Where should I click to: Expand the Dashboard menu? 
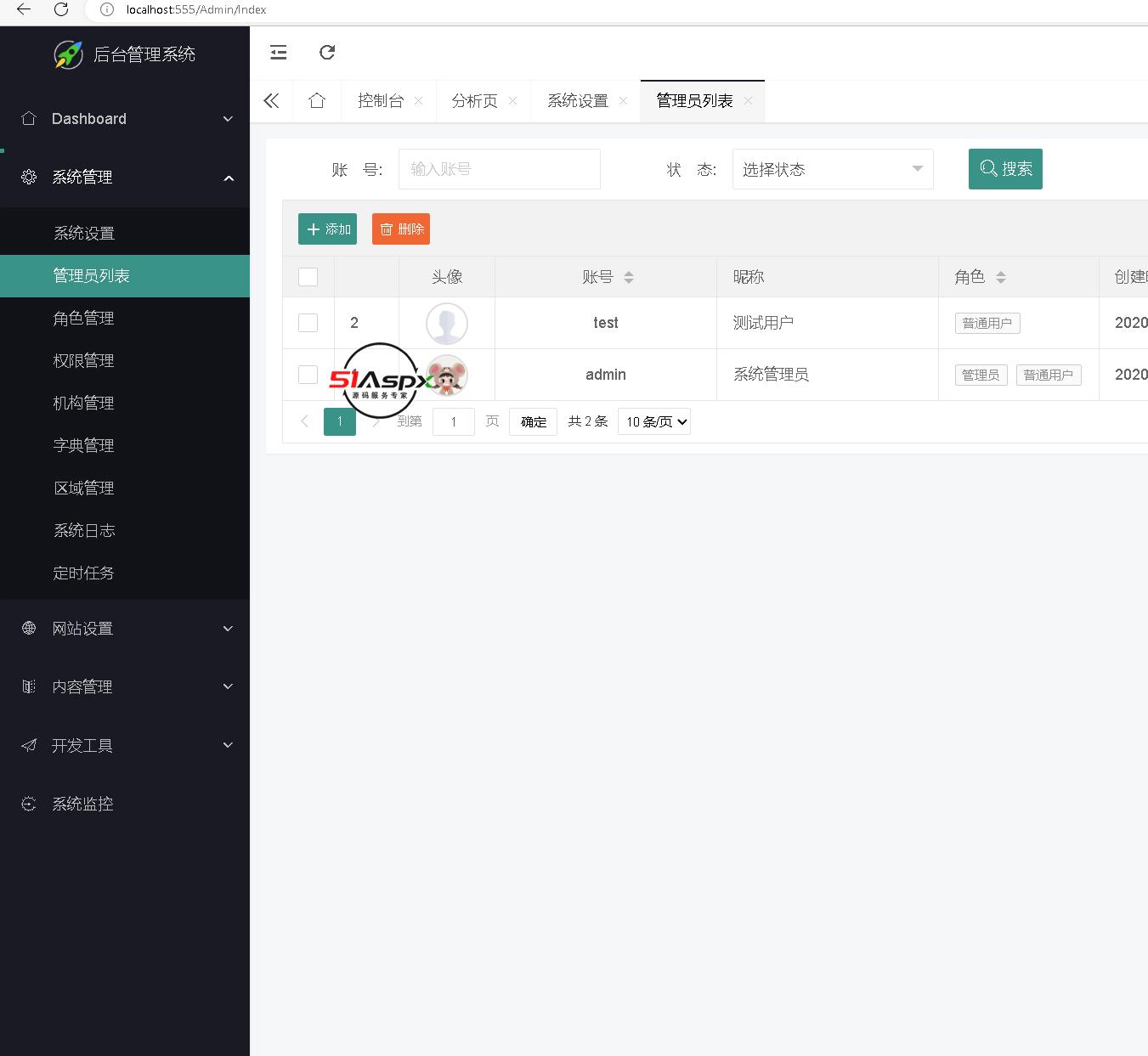(228, 119)
